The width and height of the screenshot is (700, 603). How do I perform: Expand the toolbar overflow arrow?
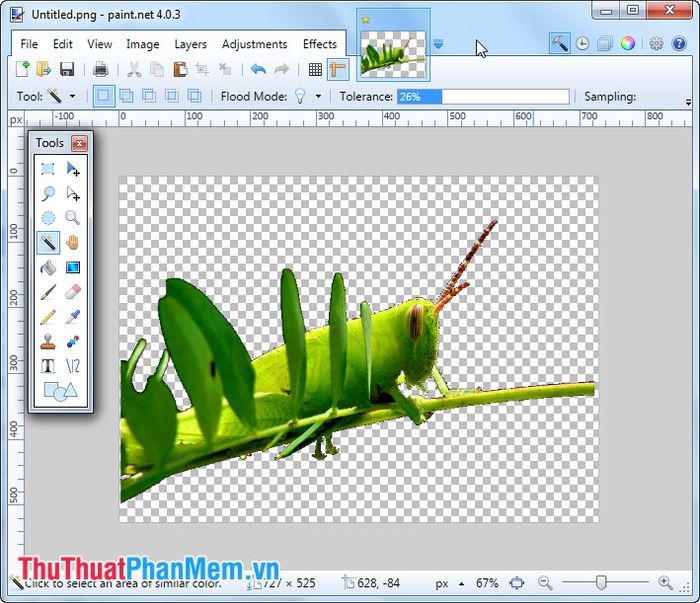click(688, 102)
